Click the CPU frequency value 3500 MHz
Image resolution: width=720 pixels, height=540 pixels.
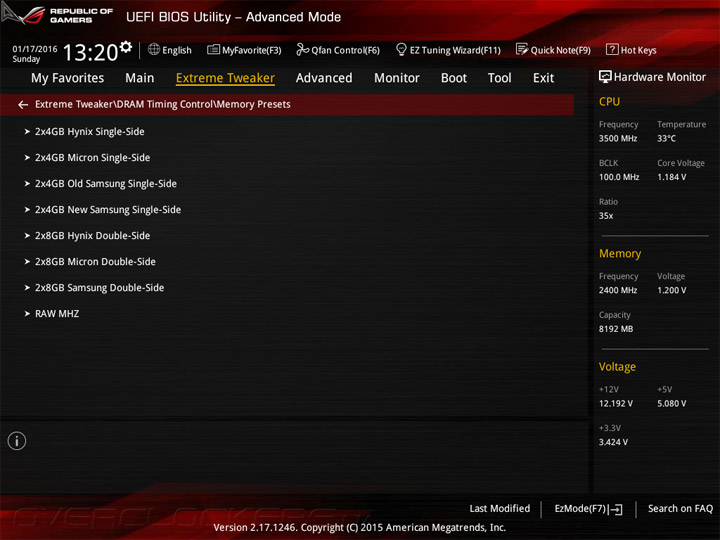[x=618, y=139]
